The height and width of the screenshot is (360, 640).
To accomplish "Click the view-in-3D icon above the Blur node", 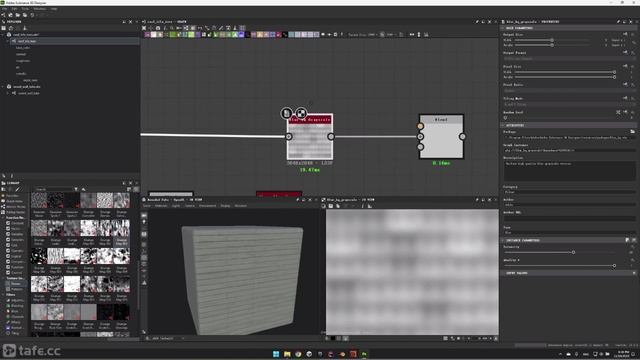I will point(301,113).
